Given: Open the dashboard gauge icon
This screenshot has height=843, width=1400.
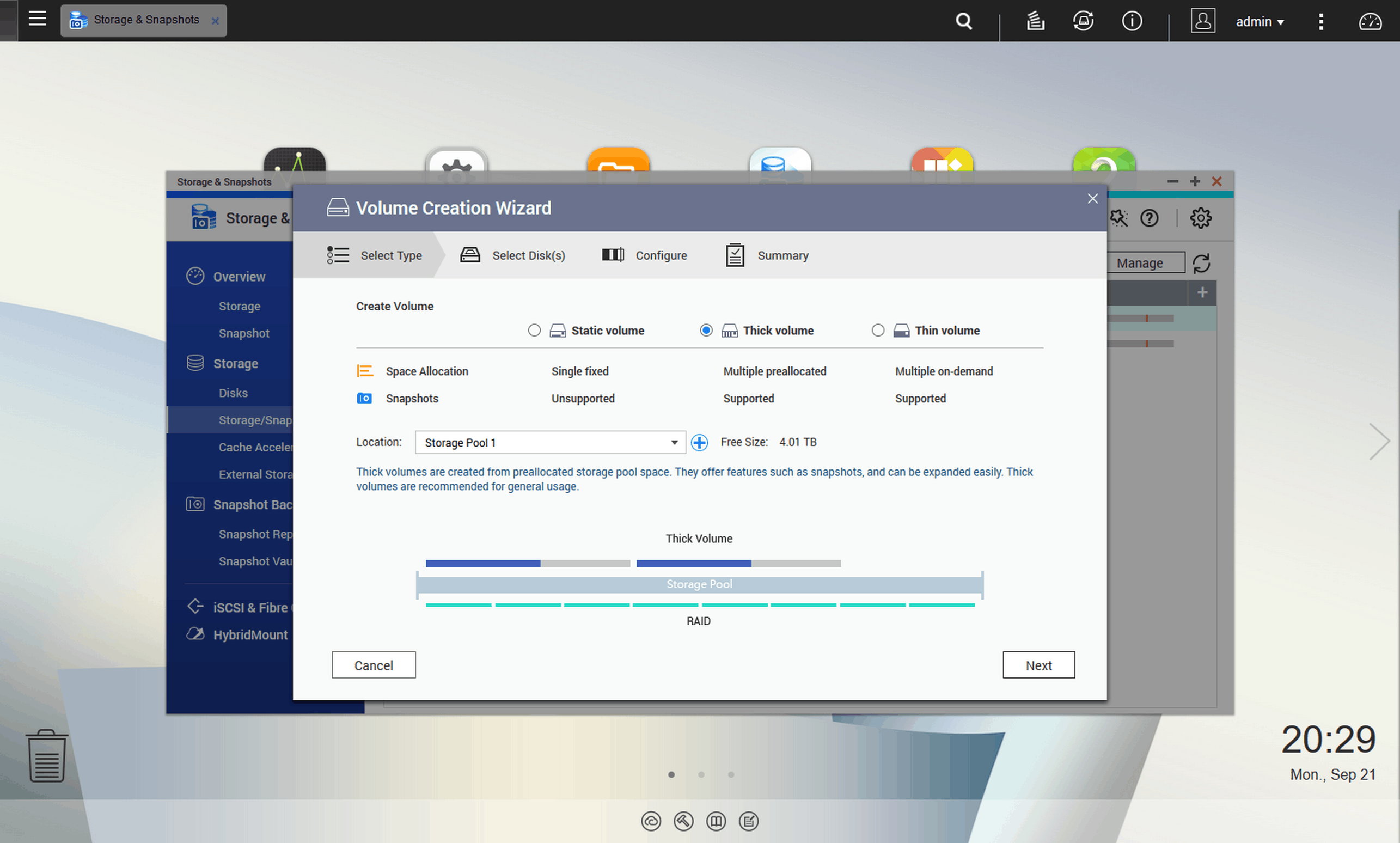Looking at the screenshot, I should (1370, 21).
